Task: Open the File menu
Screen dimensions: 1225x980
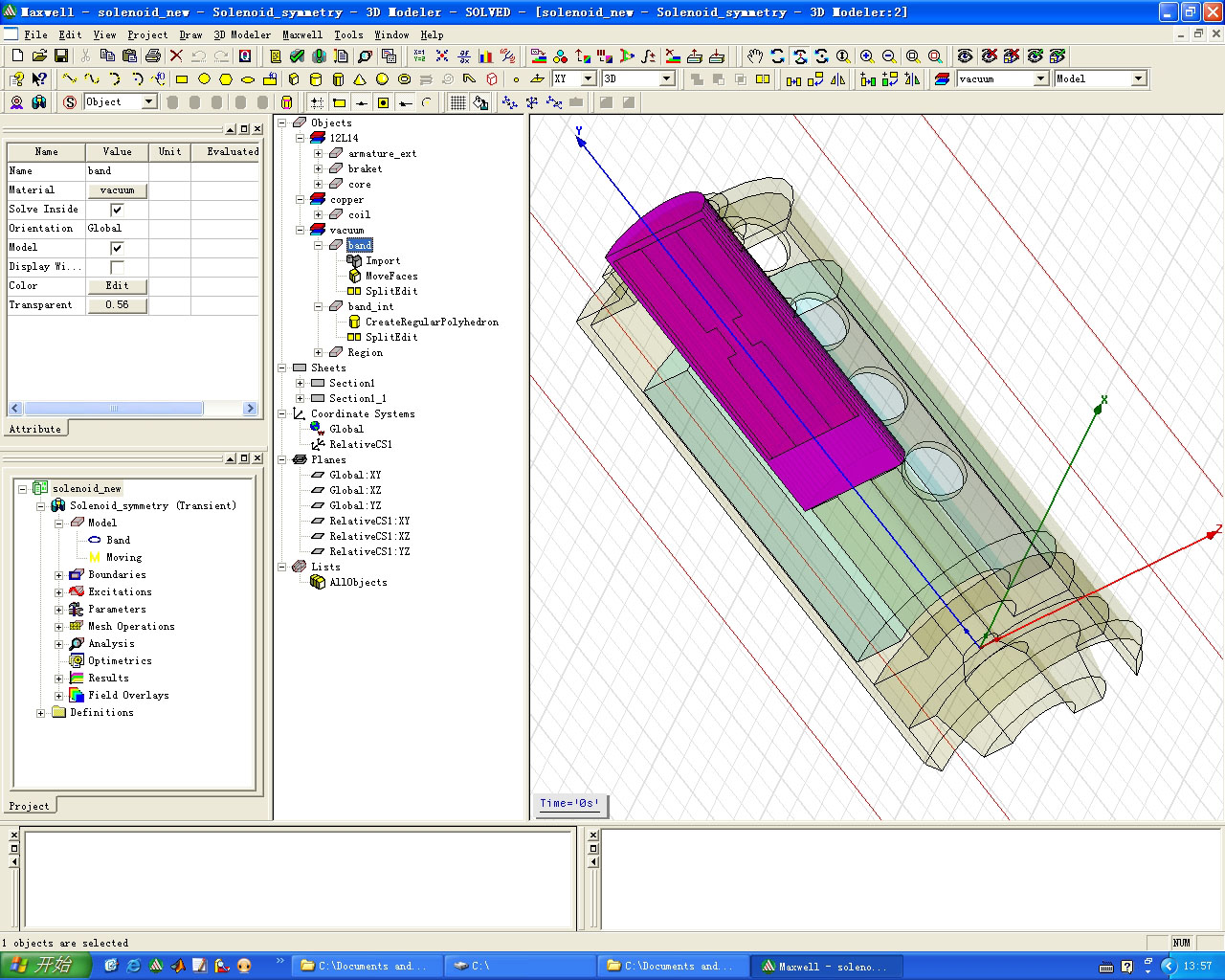Action: tap(35, 34)
